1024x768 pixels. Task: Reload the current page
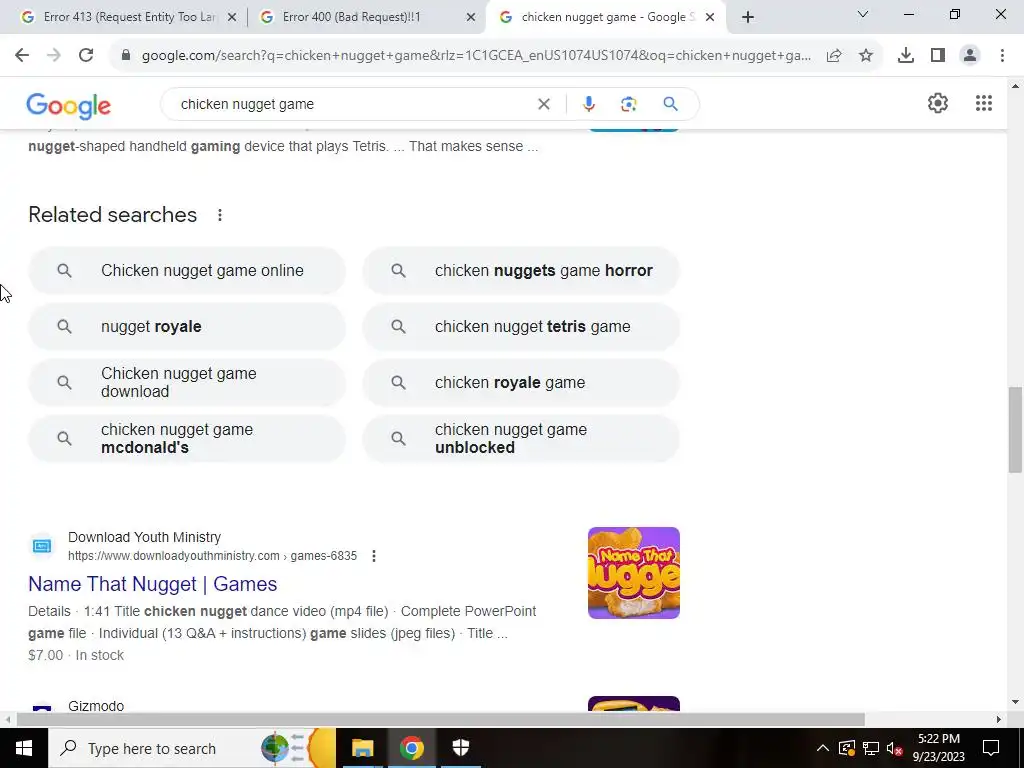[x=86, y=56]
